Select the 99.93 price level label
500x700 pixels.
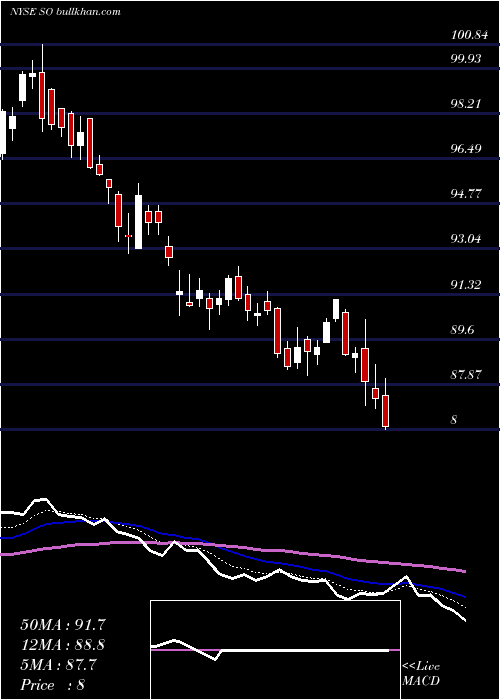[x=466, y=58]
